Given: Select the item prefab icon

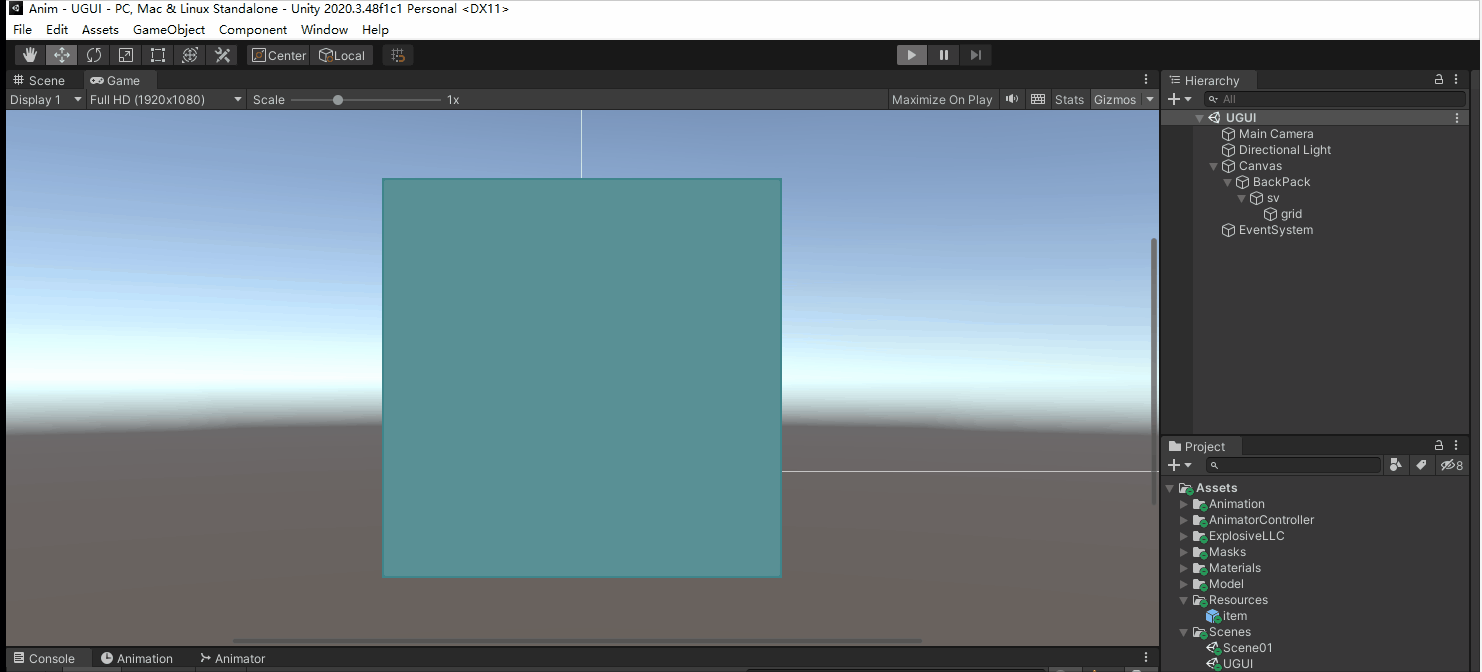Looking at the screenshot, I should pyautogui.click(x=1214, y=616).
